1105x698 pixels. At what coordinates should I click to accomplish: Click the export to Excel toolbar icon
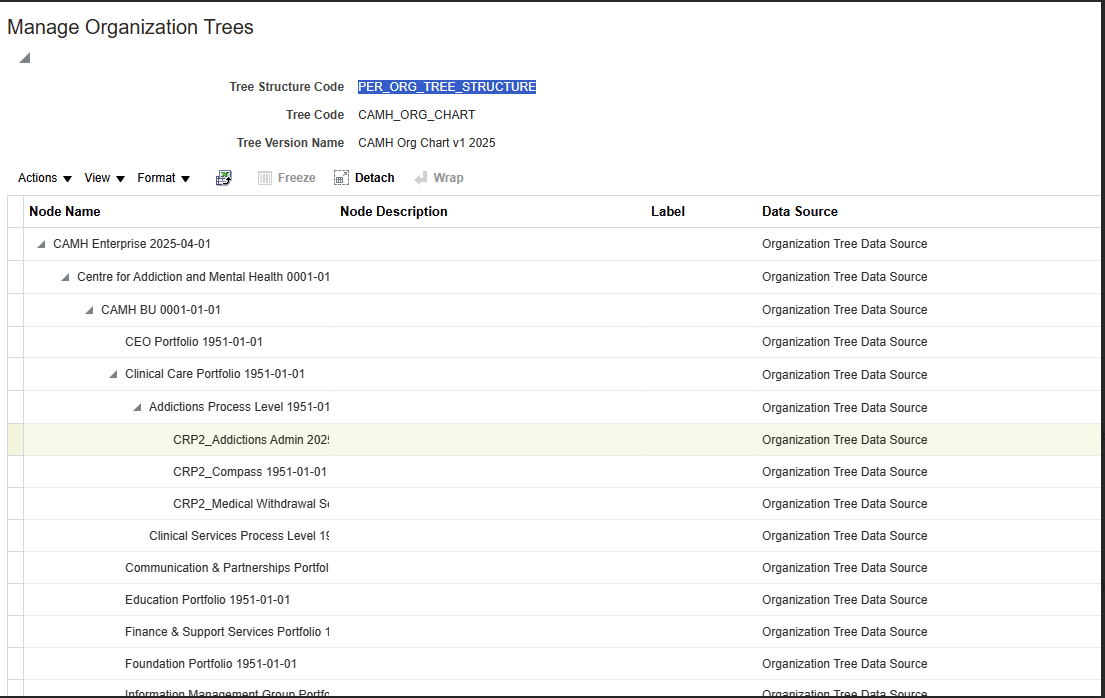(224, 177)
